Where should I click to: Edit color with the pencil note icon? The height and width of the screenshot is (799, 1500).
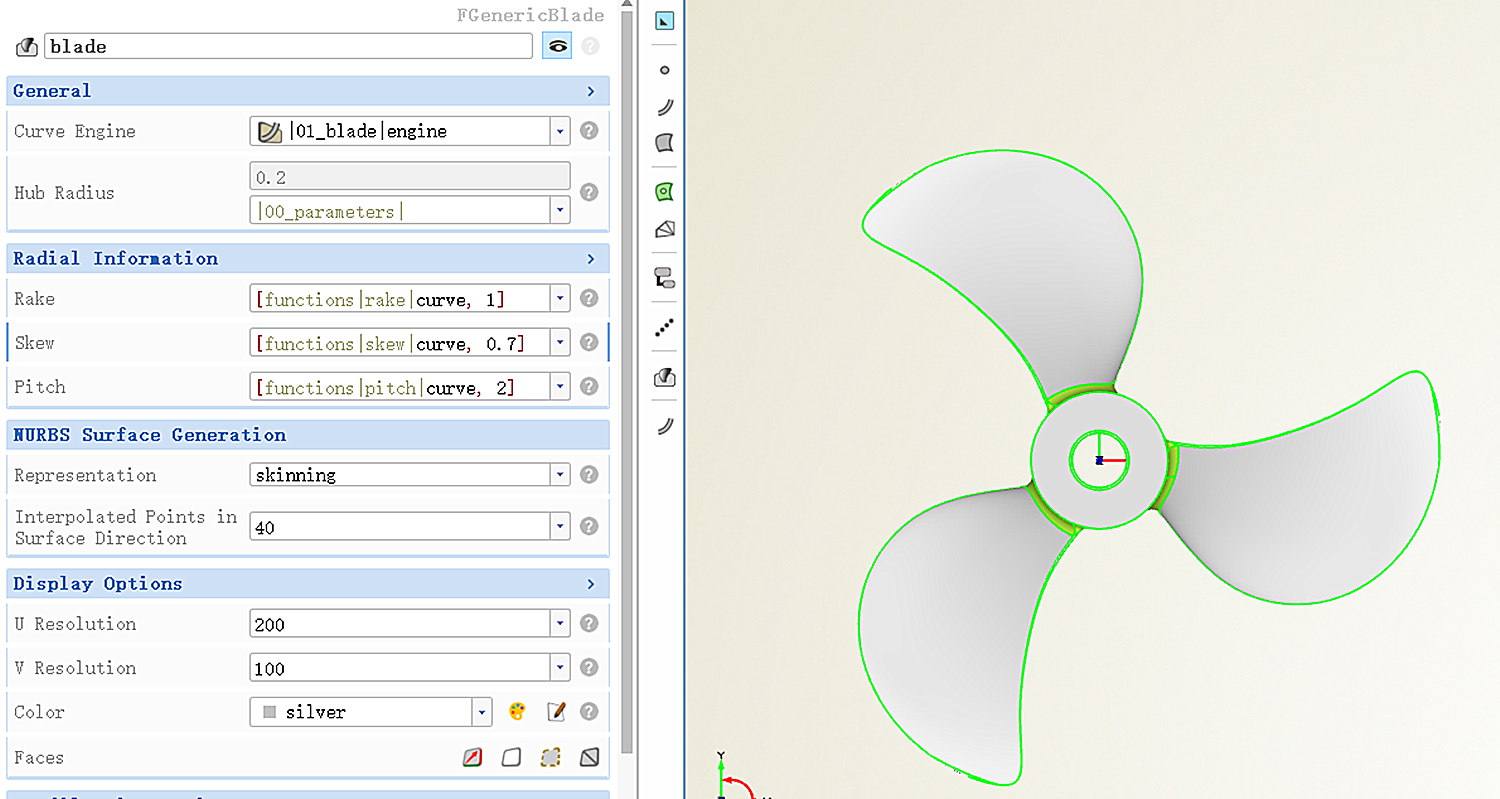click(556, 712)
